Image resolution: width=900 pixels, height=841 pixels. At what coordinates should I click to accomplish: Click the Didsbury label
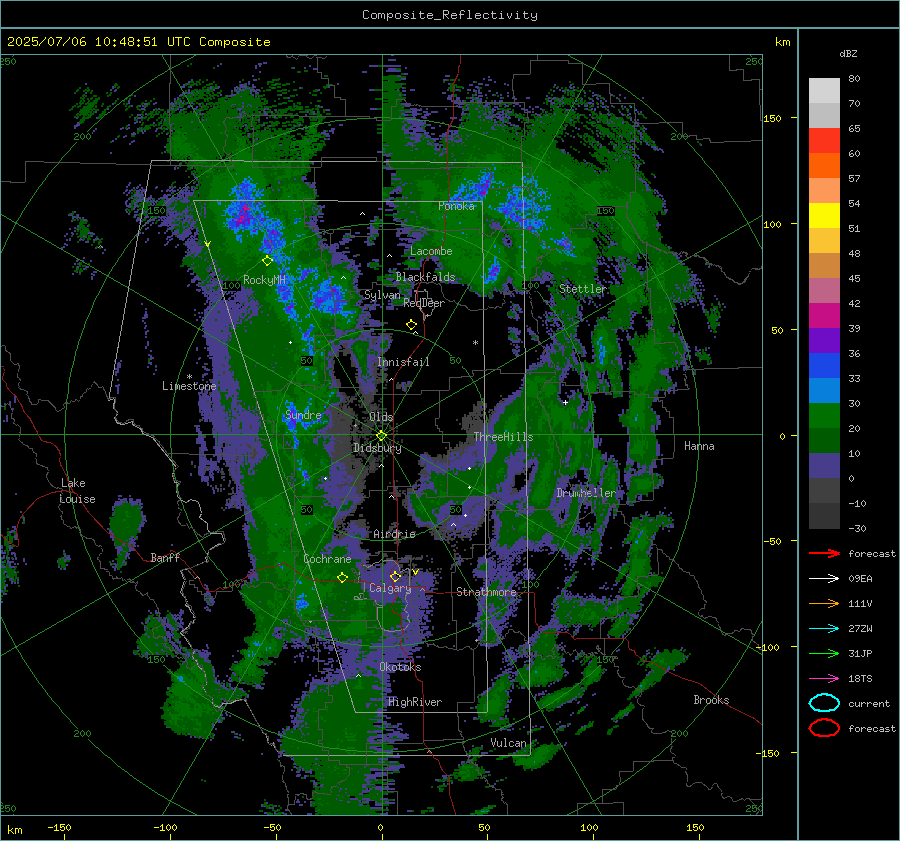[377, 448]
